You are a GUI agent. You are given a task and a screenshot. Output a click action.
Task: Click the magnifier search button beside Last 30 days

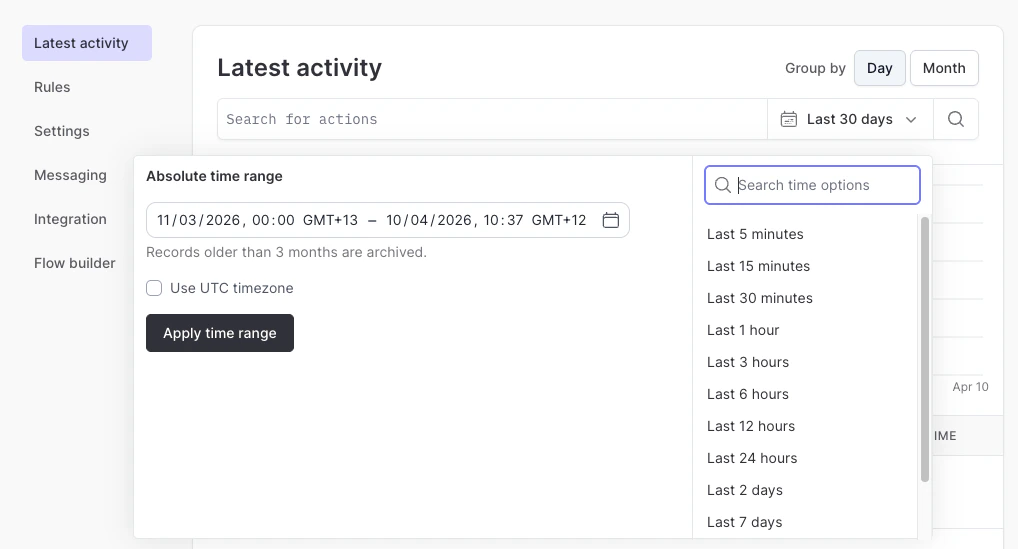pyautogui.click(x=956, y=119)
